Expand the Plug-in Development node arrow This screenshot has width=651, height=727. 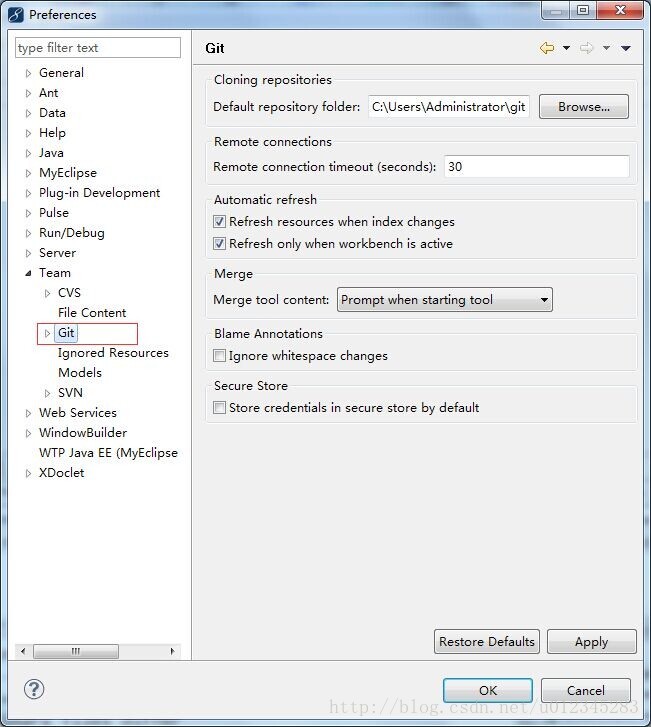[x=28, y=193]
